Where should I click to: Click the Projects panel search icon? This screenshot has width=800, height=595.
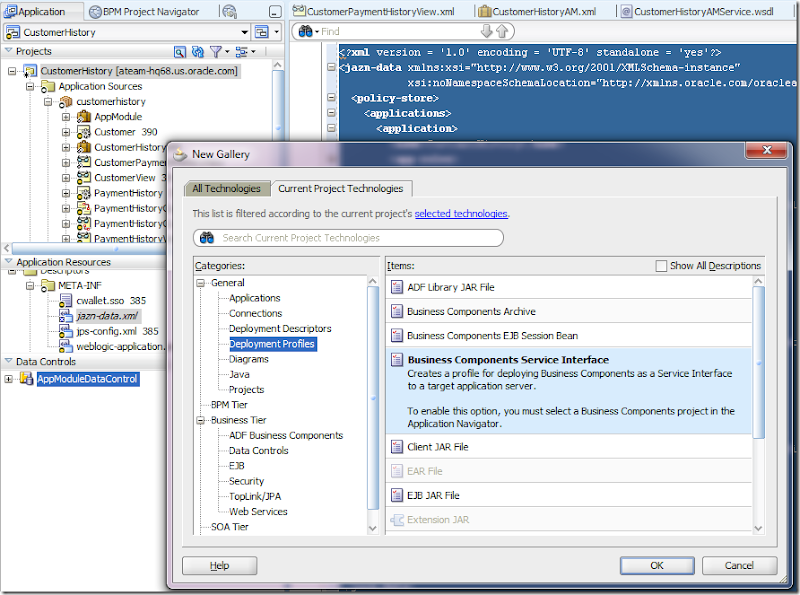click(180, 51)
